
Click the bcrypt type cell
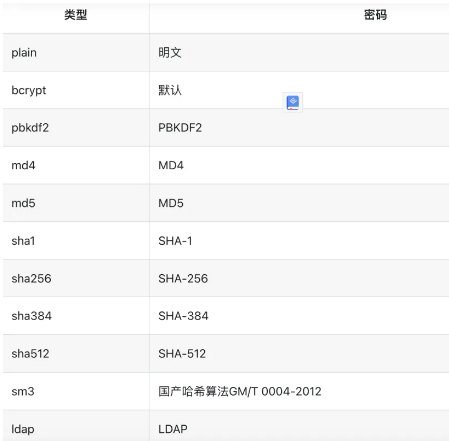pos(76,90)
